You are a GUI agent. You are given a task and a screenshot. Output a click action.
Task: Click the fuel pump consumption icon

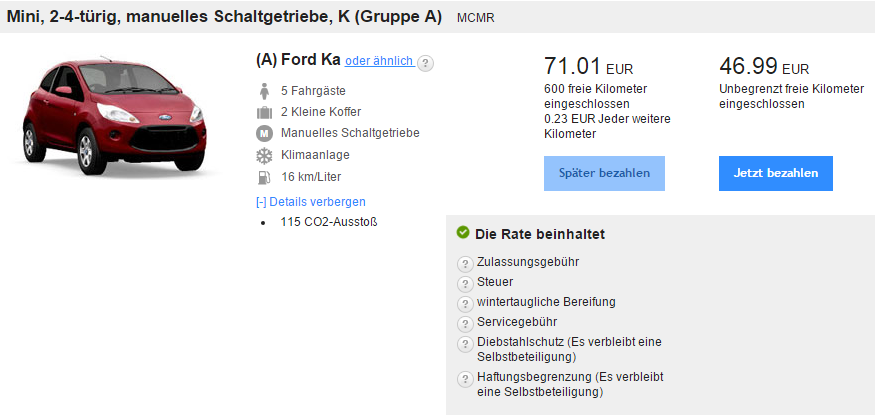[263, 177]
